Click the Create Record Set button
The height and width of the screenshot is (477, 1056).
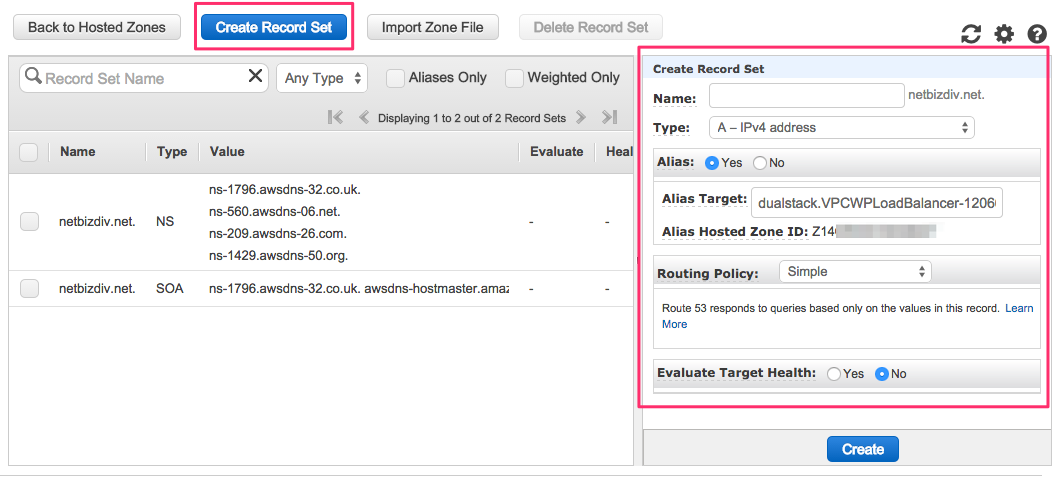pyautogui.click(x=274, y=27)
